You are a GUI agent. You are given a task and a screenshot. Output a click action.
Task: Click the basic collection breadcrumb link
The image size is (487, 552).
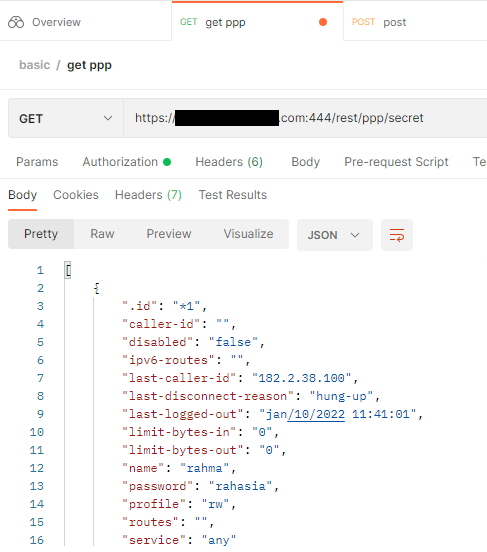[x=35, y=65]
